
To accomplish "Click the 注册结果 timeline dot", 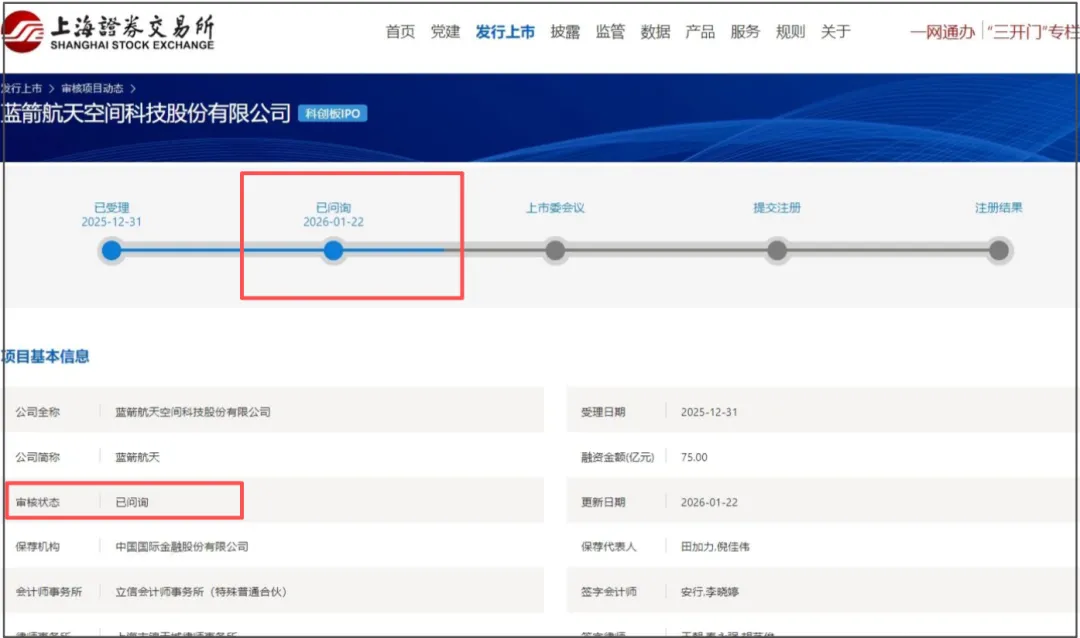I will tap(999, 250).
